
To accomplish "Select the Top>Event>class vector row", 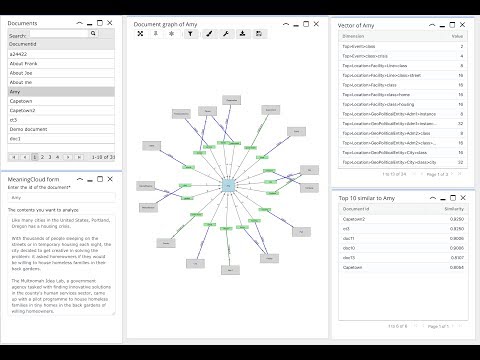I will 403,46.
